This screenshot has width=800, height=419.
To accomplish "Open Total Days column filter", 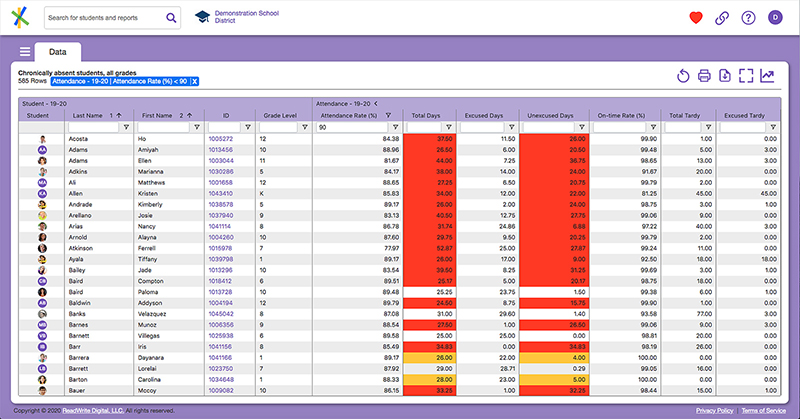I will tap(449, 128).
